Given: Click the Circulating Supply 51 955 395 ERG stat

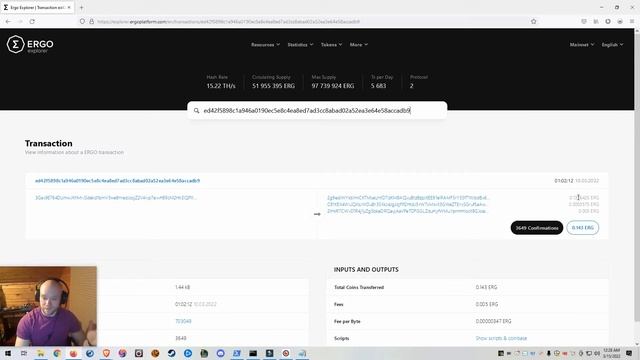Looking at the screenshot, I should [x=273, y=82].
